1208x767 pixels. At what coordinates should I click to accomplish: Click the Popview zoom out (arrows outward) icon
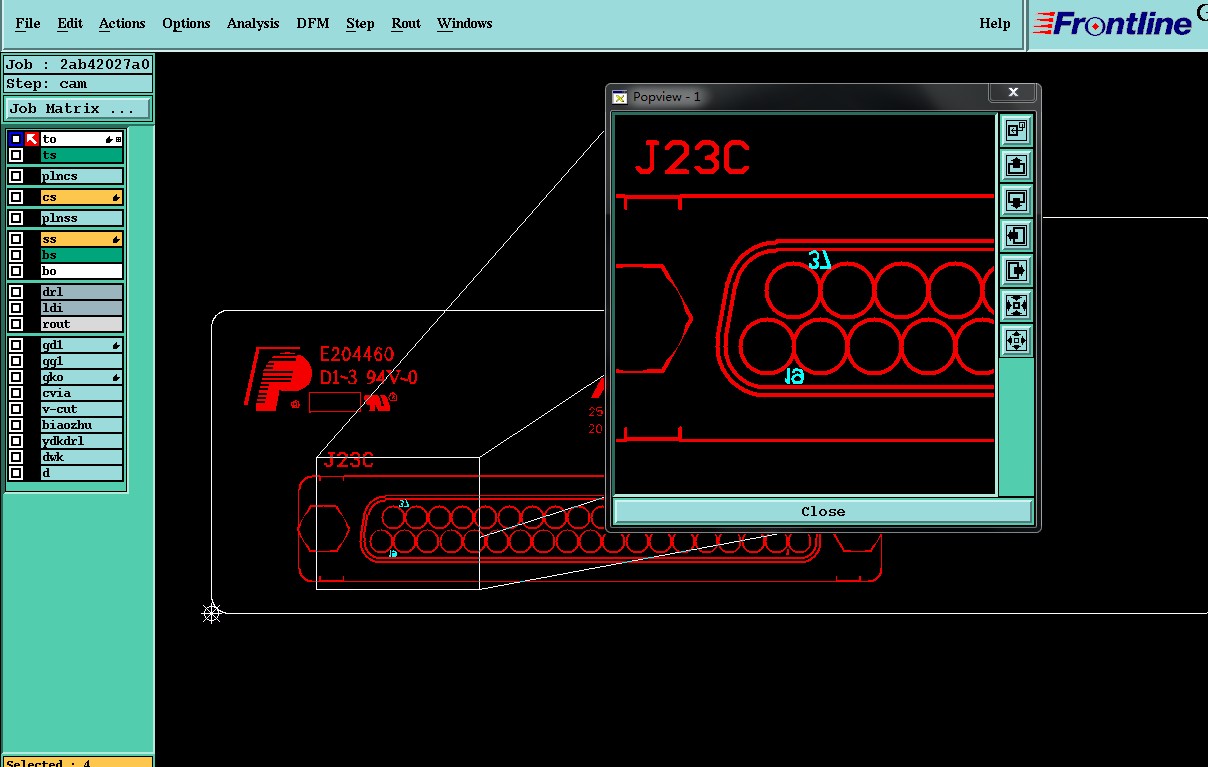[1016, 341]
